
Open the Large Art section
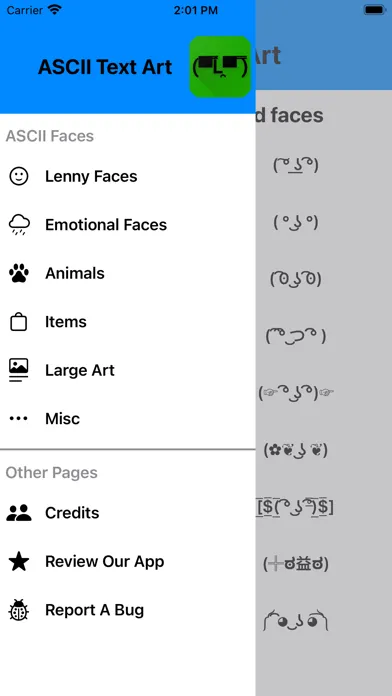(x=128, y=370)
